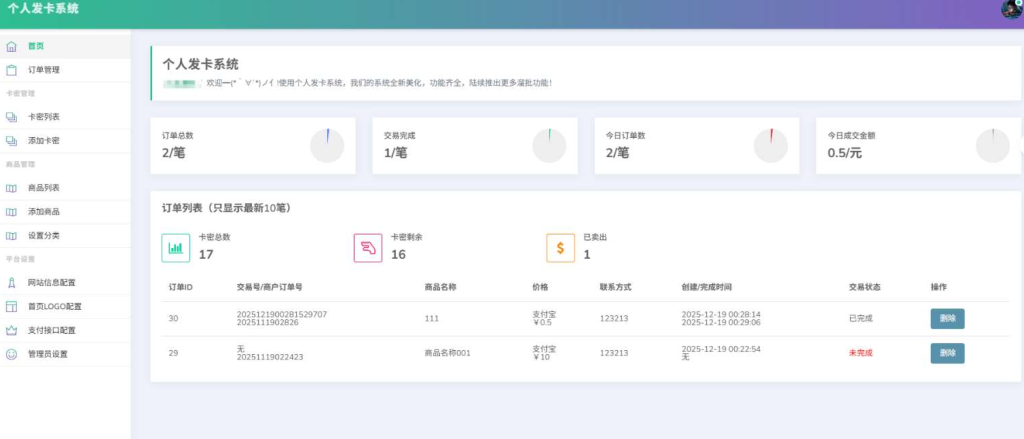This screenshot has height=439, width=1024.
Task: Click the 交易号/商户订单号 column header
Action: tap(269, 287)
